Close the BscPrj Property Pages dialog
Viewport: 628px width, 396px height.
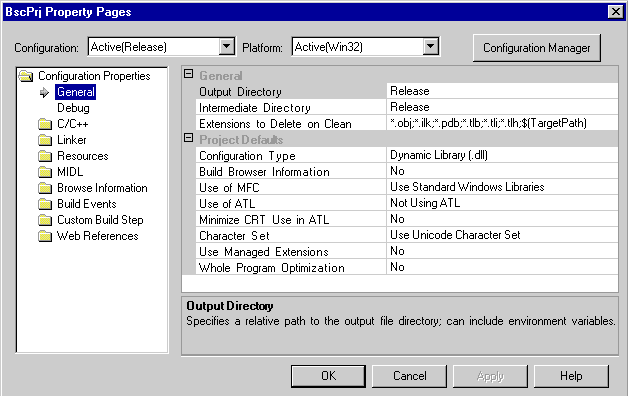pyautogui.click(x=616, y=12)
